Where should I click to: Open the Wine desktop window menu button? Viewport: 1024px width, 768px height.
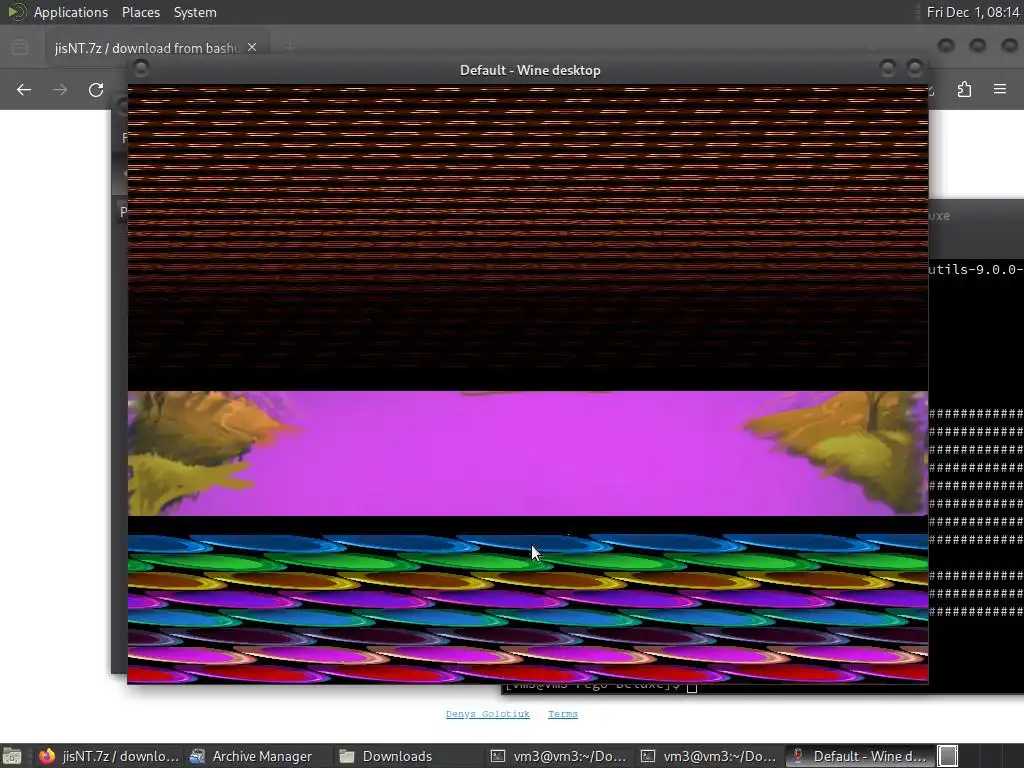click(140, 67)
